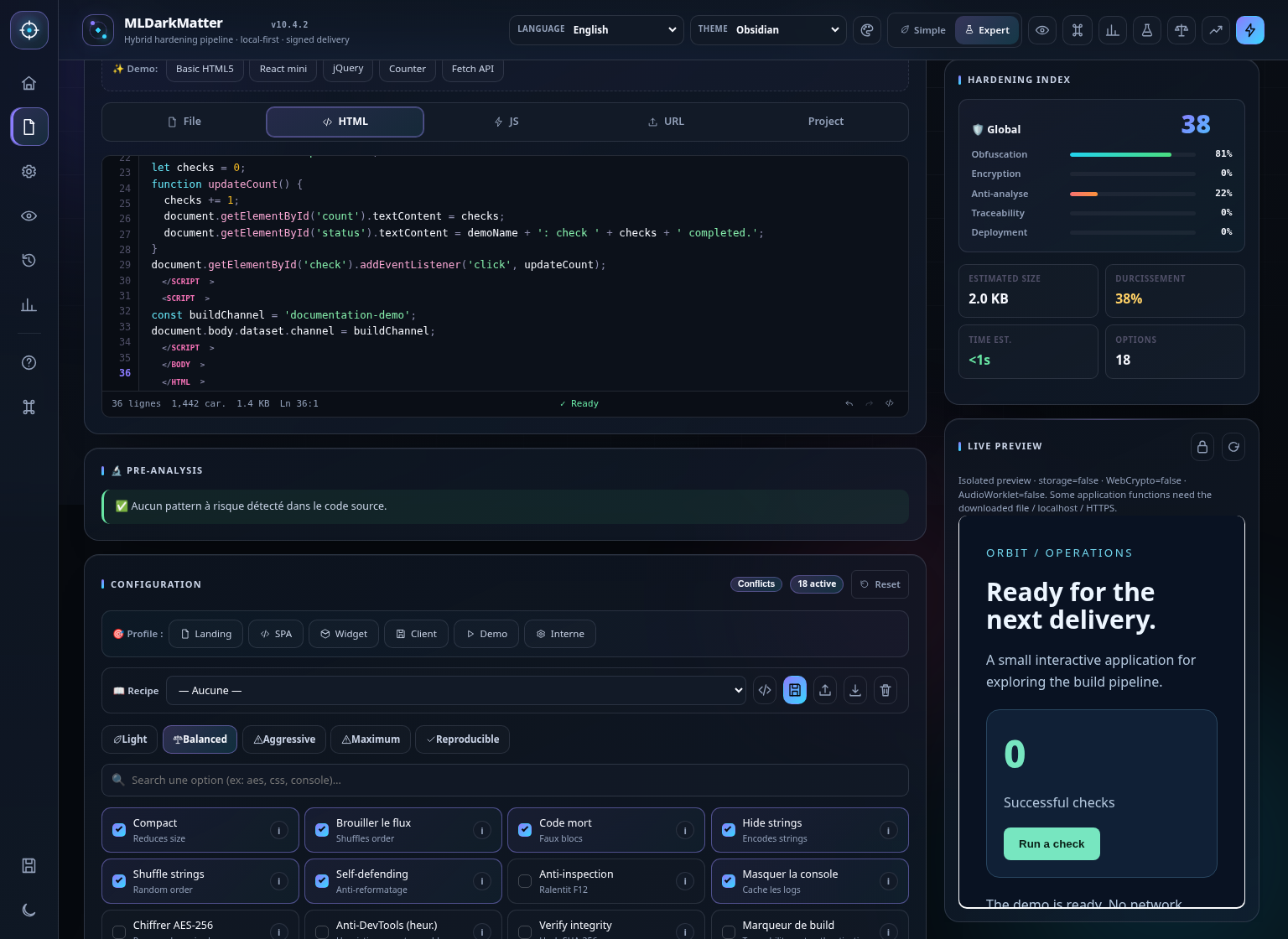This screenshot has width=1288, height=939.
Task: Open the home icon in the left sidebar
Action: [29, 83]
